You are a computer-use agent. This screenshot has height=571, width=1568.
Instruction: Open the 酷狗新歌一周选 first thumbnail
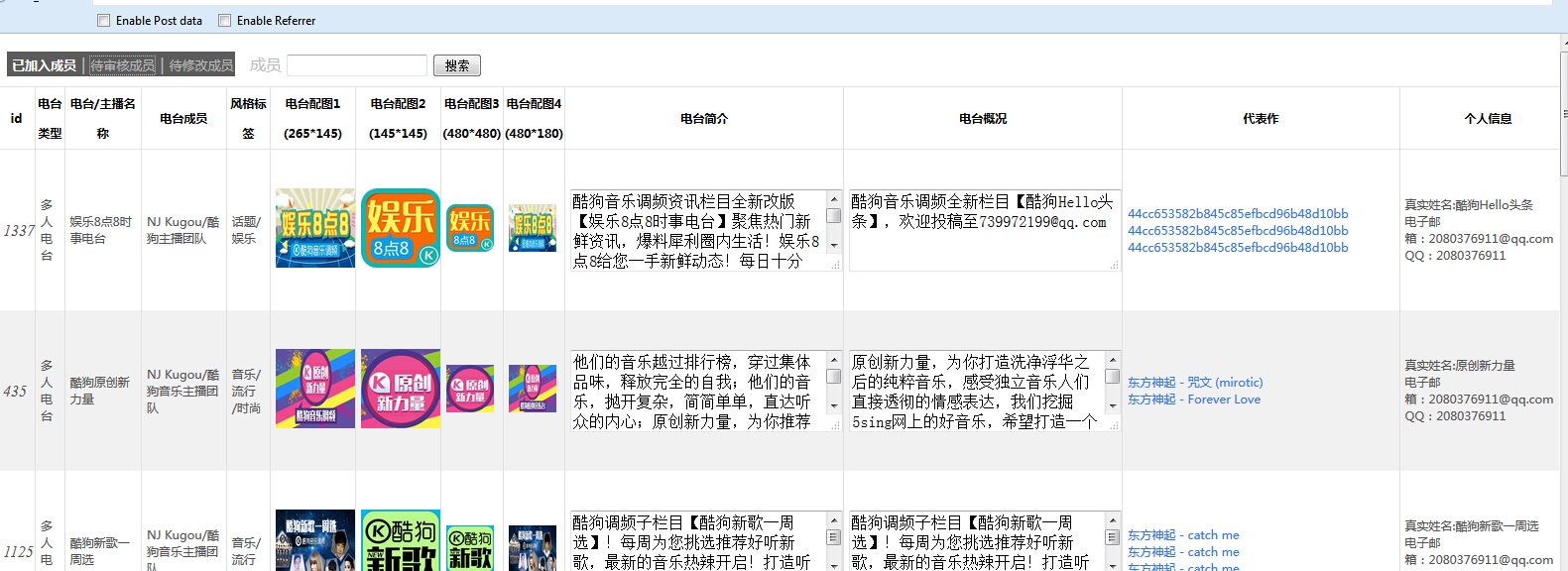[315, 540]
